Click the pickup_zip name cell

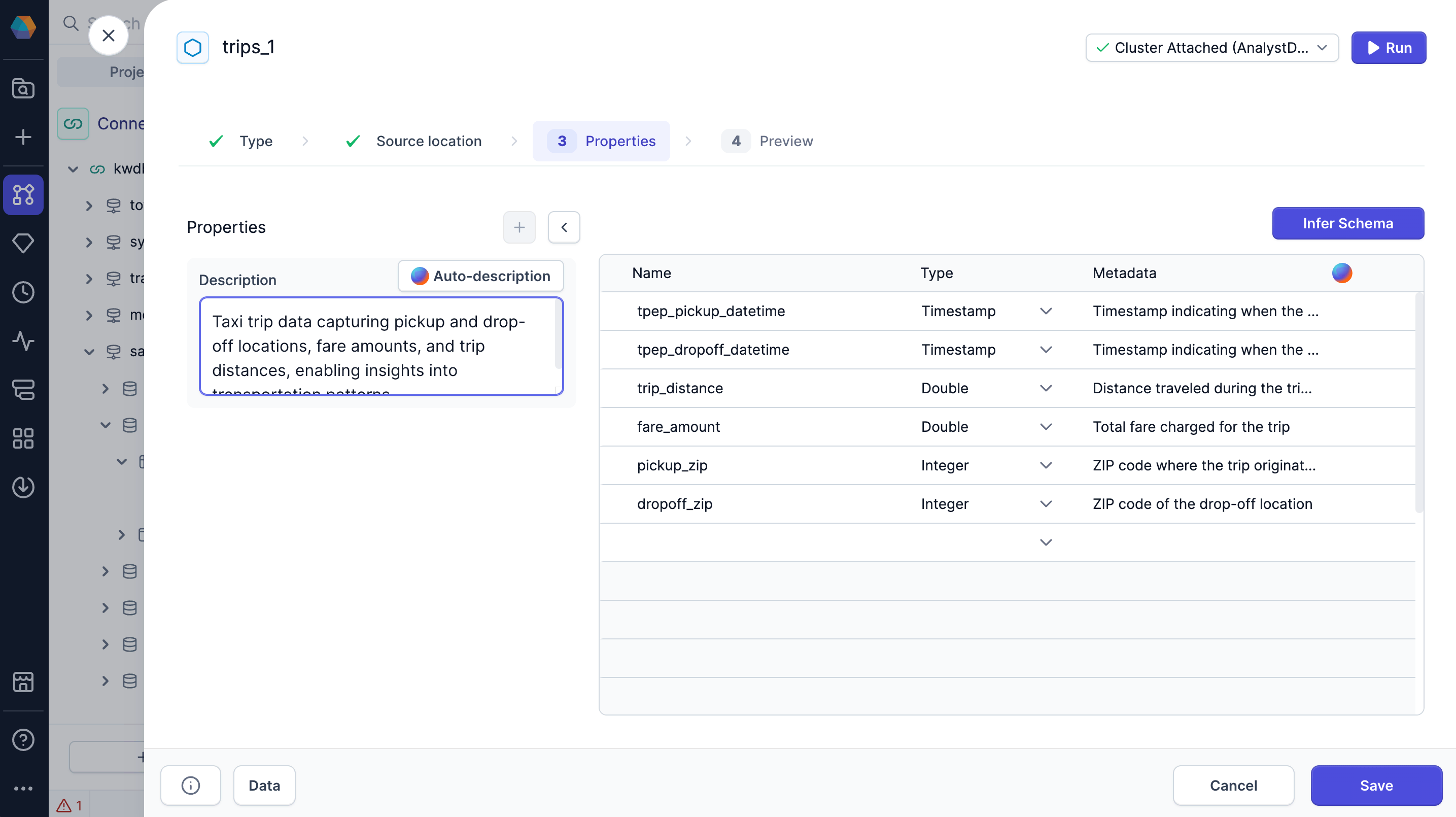coord(672,465)
